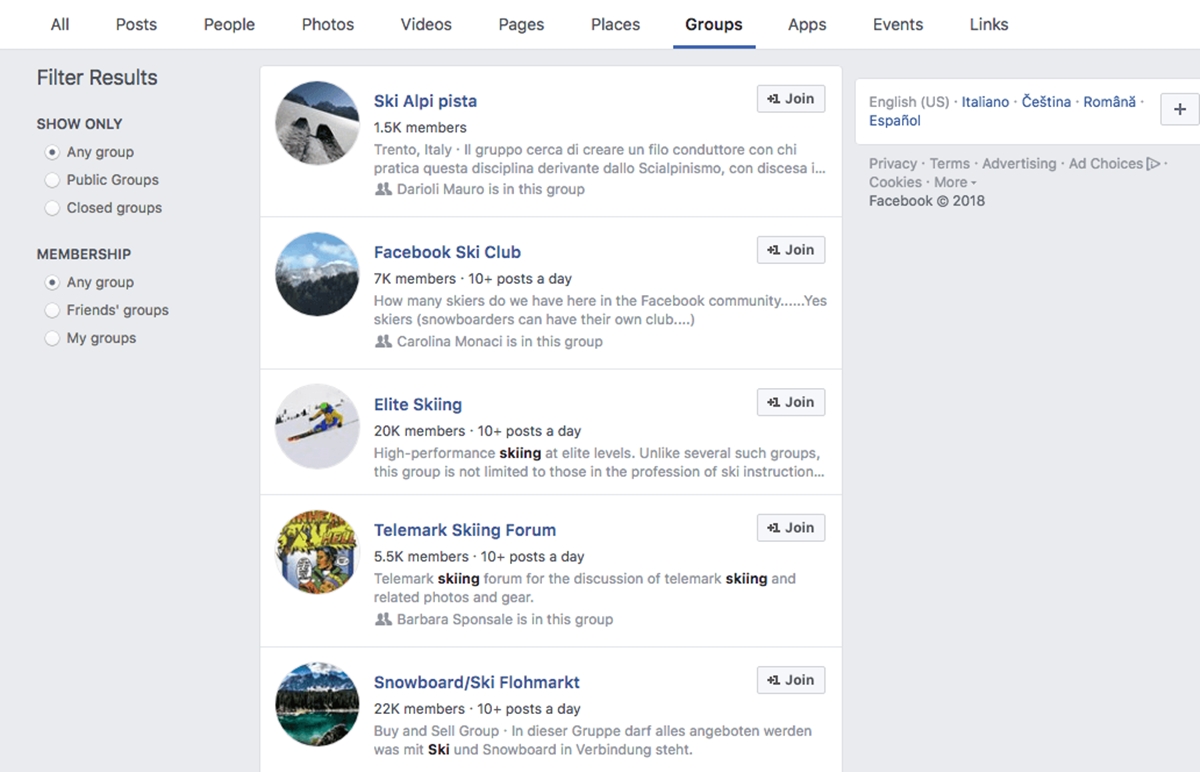Open the Facebook Ski Club group title
This screenshot has width=1200, height=772.
tap(447, 252)
